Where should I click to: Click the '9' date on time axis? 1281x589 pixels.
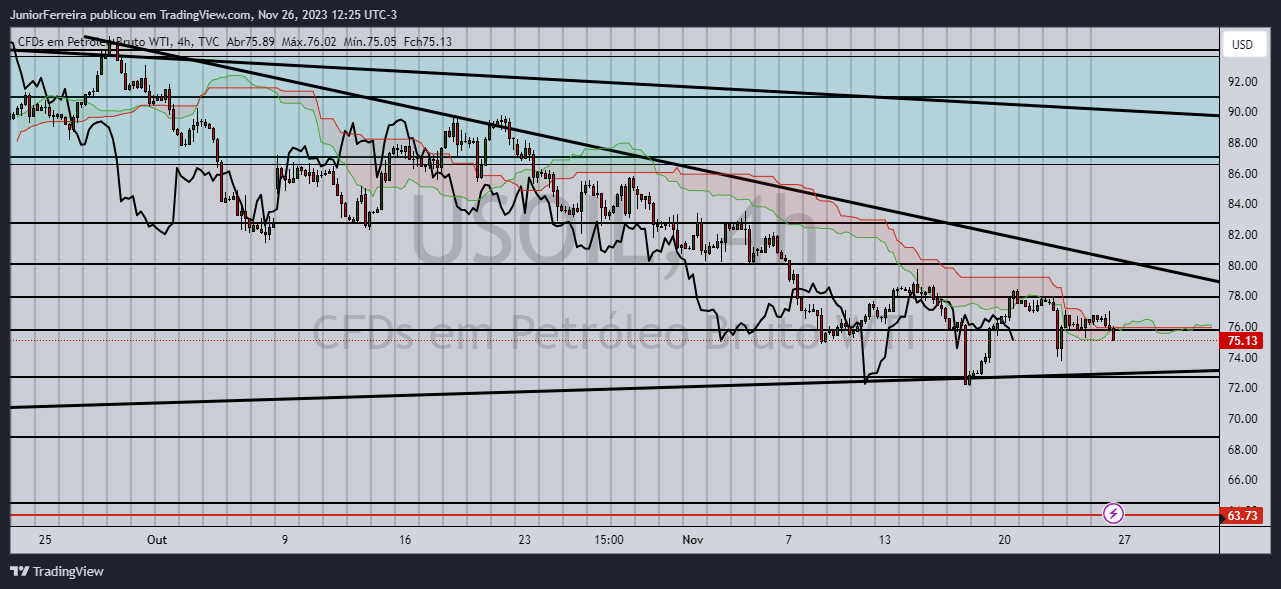coord(284,539)
